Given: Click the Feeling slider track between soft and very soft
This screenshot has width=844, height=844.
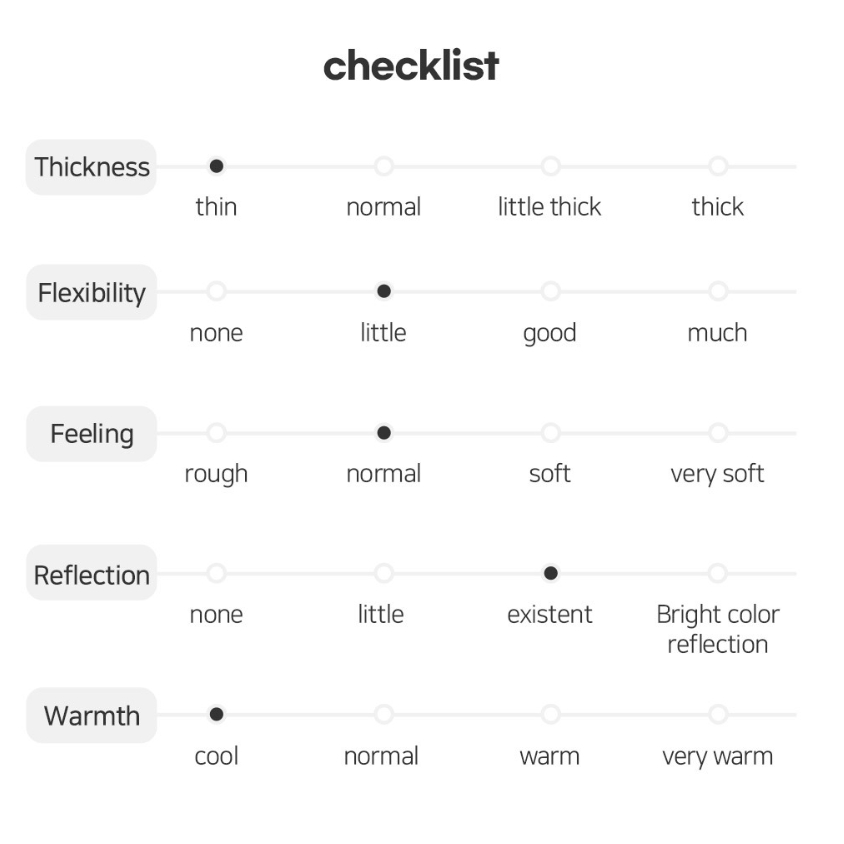Looking at the screenshot, I should click(634, 433).
